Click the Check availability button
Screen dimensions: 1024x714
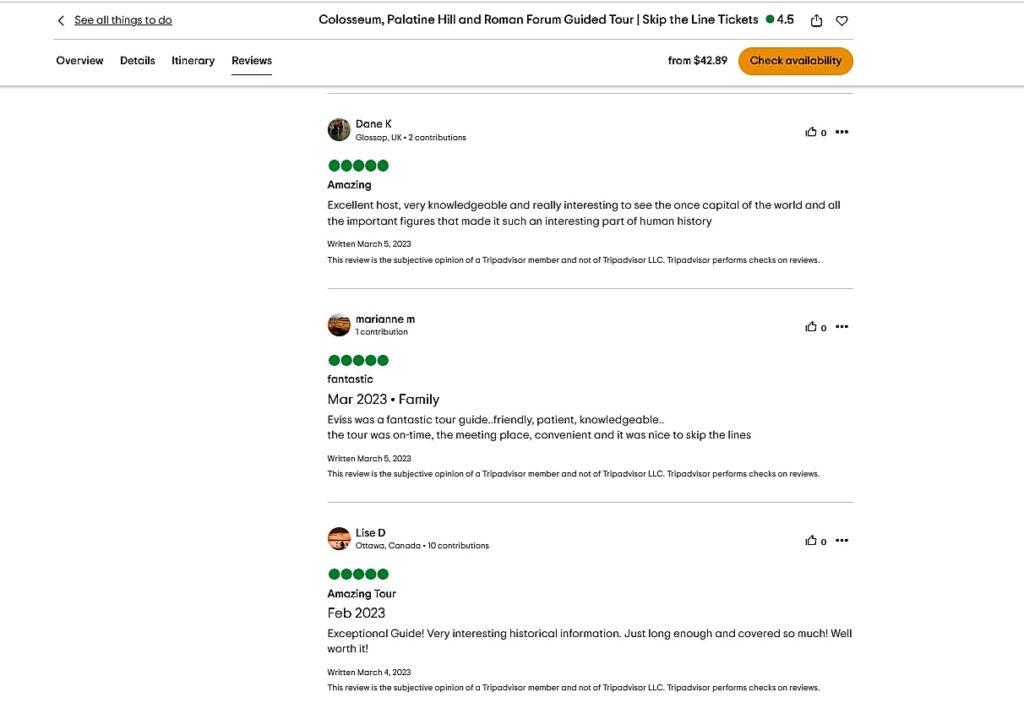click(x=795, y=60)
